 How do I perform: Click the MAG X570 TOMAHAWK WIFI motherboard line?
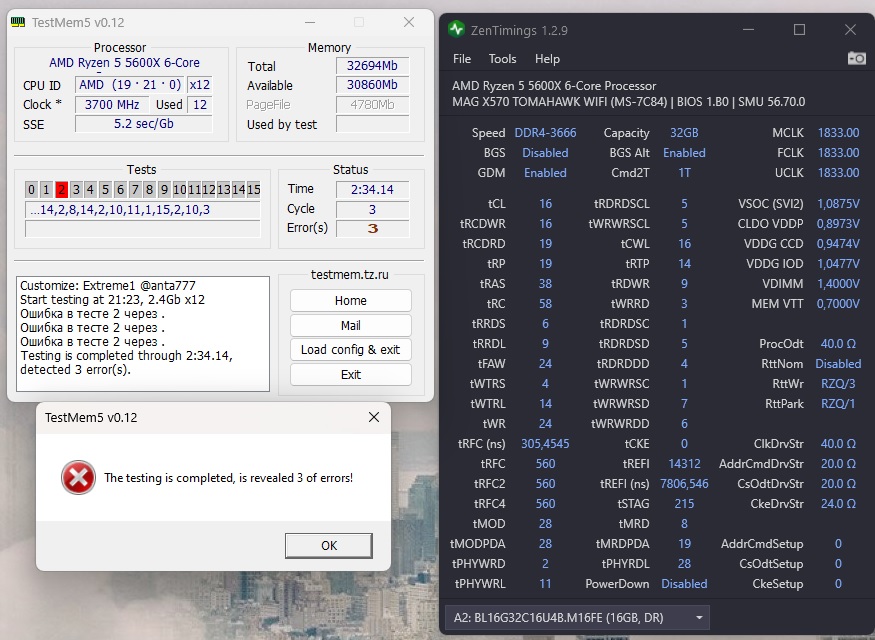(x=628, y=102)
